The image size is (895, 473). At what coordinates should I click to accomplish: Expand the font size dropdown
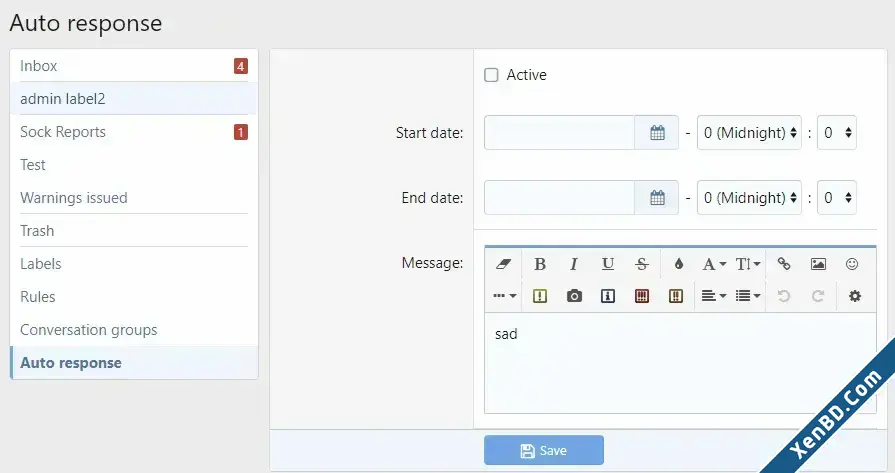[748, 264]
